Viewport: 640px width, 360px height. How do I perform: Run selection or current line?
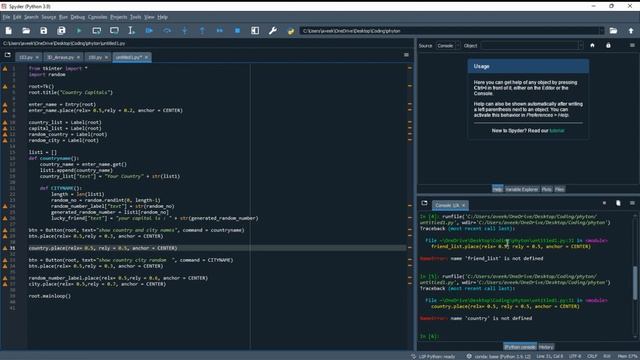(131, 31)
